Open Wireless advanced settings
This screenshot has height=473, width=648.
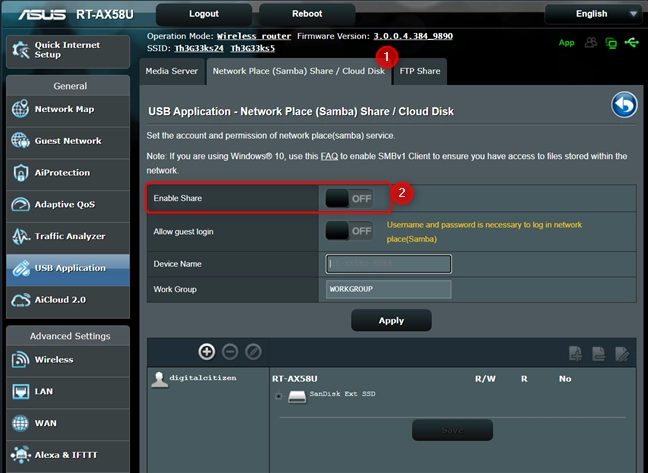(x=68, y=360)
